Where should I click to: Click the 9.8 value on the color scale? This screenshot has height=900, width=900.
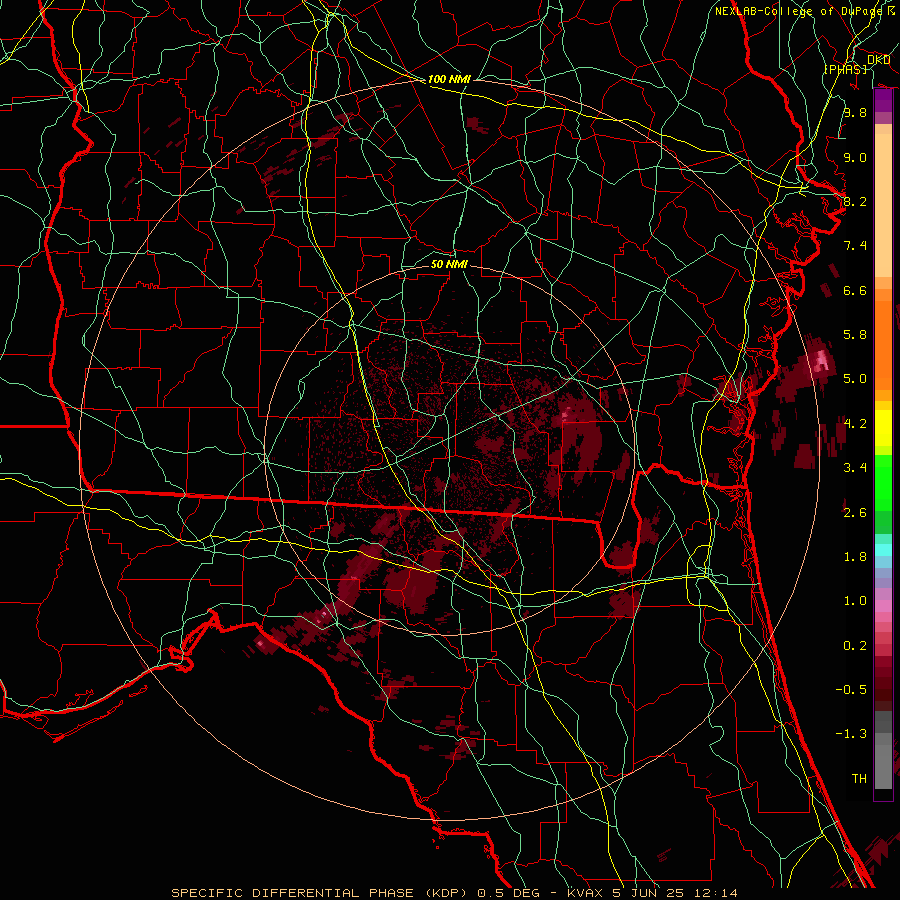pyautogui.click(x=855, y=112)
